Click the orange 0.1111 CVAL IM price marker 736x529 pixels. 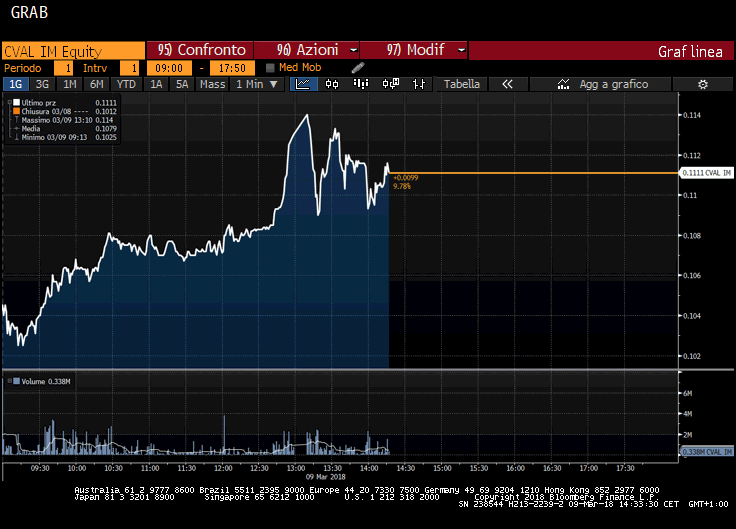(706, 173)
